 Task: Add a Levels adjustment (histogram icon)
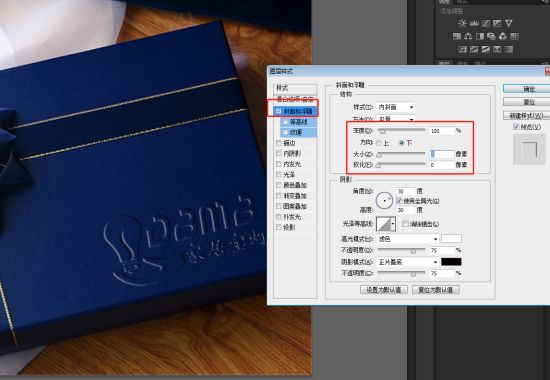point(474,24)
